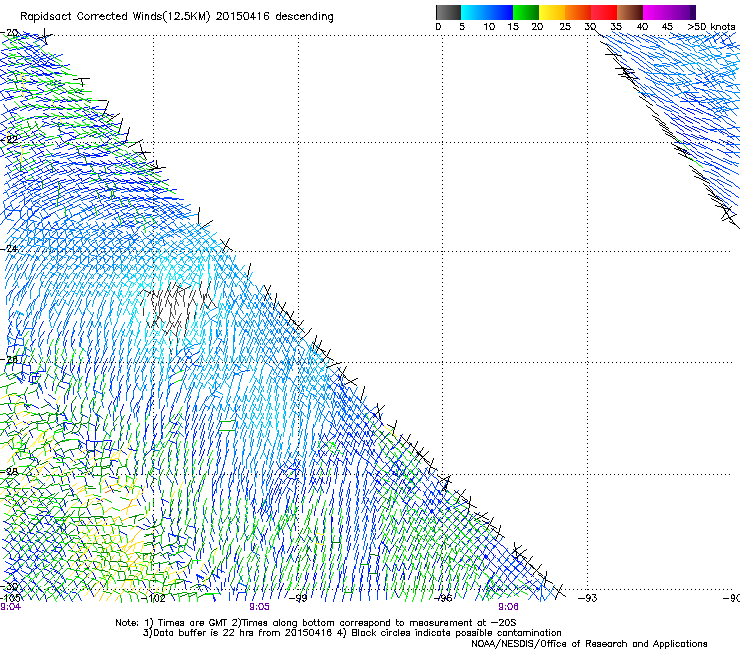Click the '20150416 descending' date text in title
Screen dimensions: 740x650
pos(275,17)
